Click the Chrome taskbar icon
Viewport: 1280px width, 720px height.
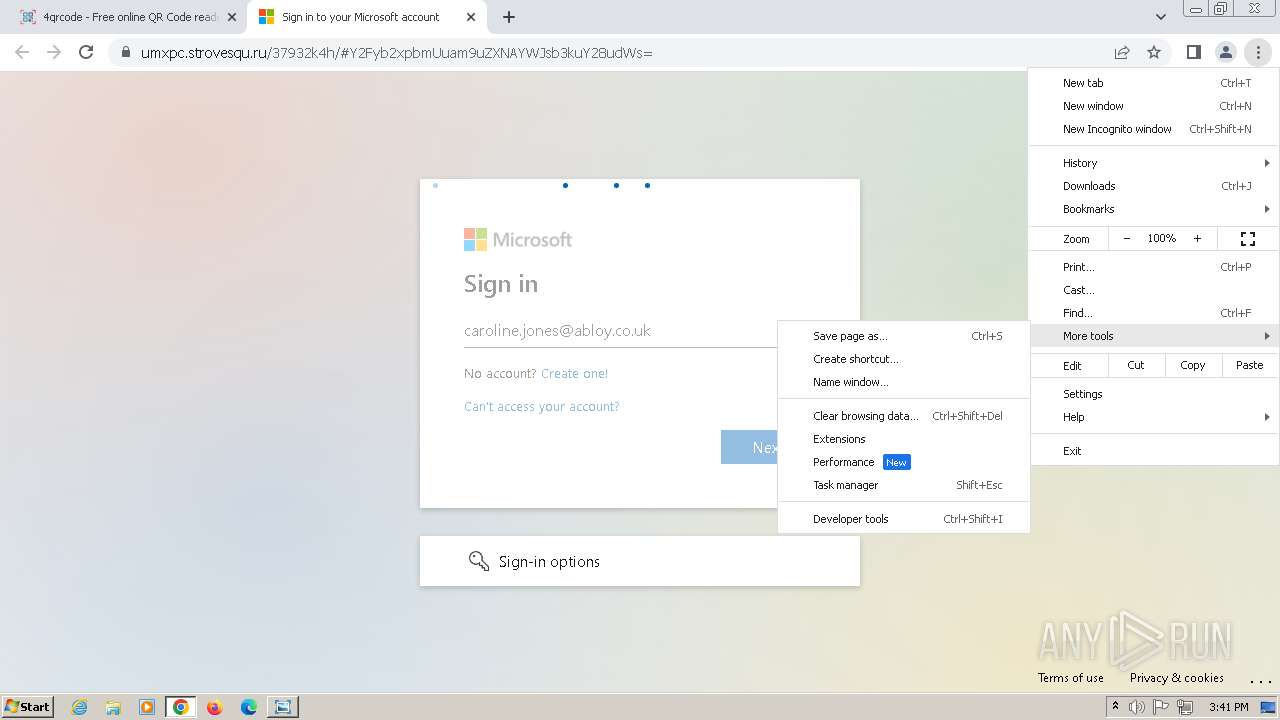pyautogui.click(x=180, y=707)
